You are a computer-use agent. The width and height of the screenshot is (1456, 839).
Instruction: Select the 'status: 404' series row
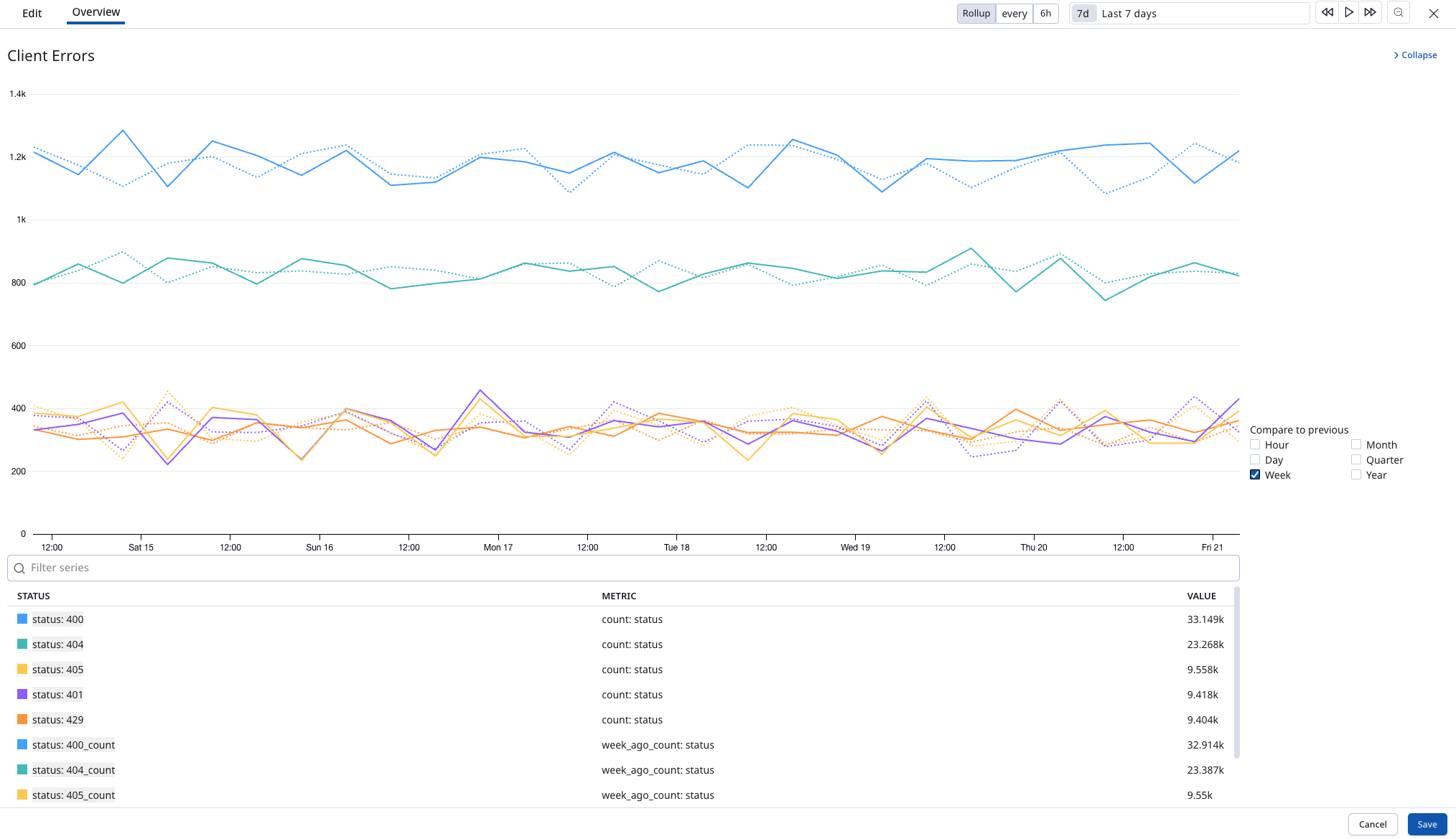point(621,645)
